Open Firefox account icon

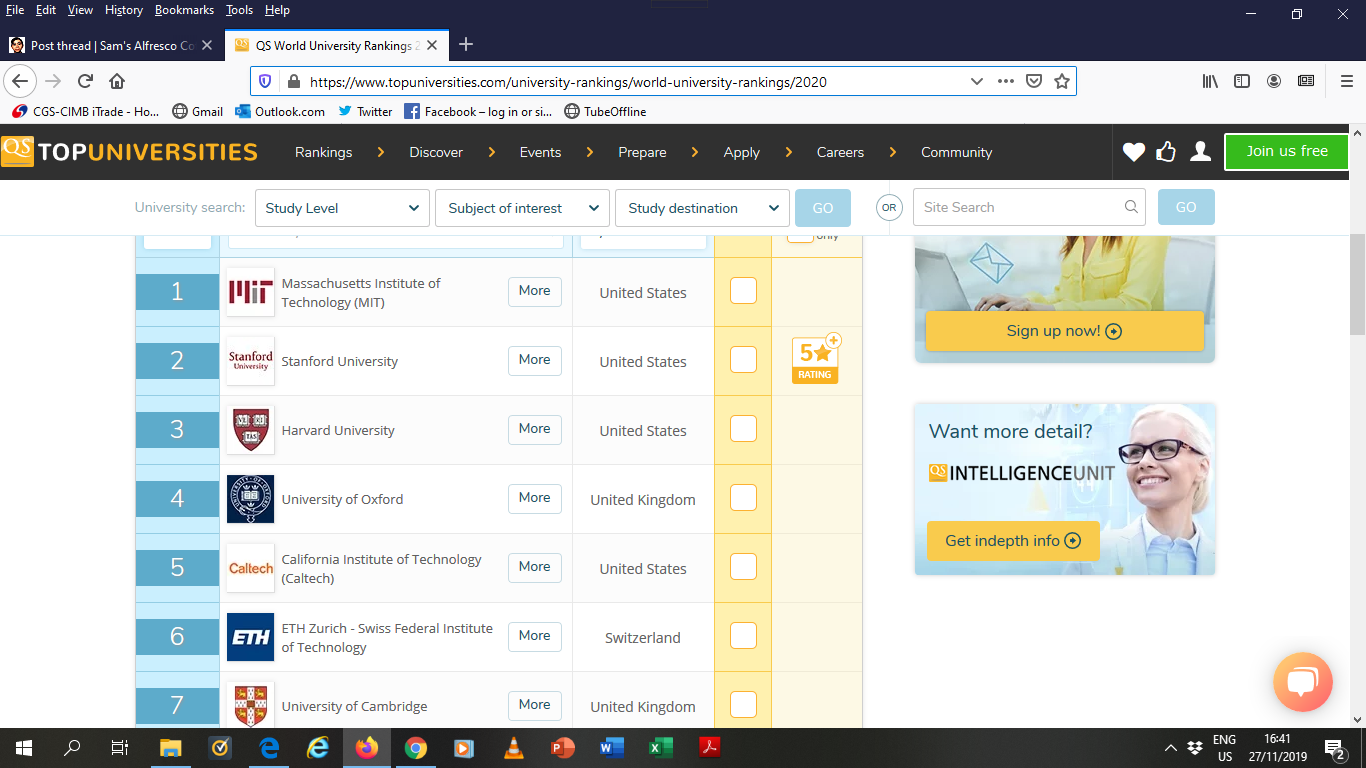(x=1274, y=81)
